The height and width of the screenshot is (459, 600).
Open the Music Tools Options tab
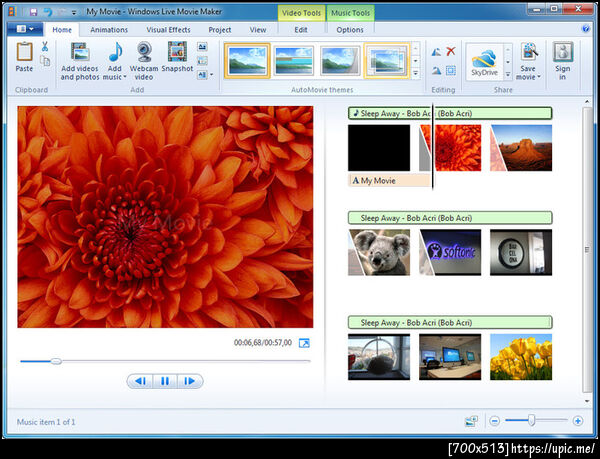point(350,29)
